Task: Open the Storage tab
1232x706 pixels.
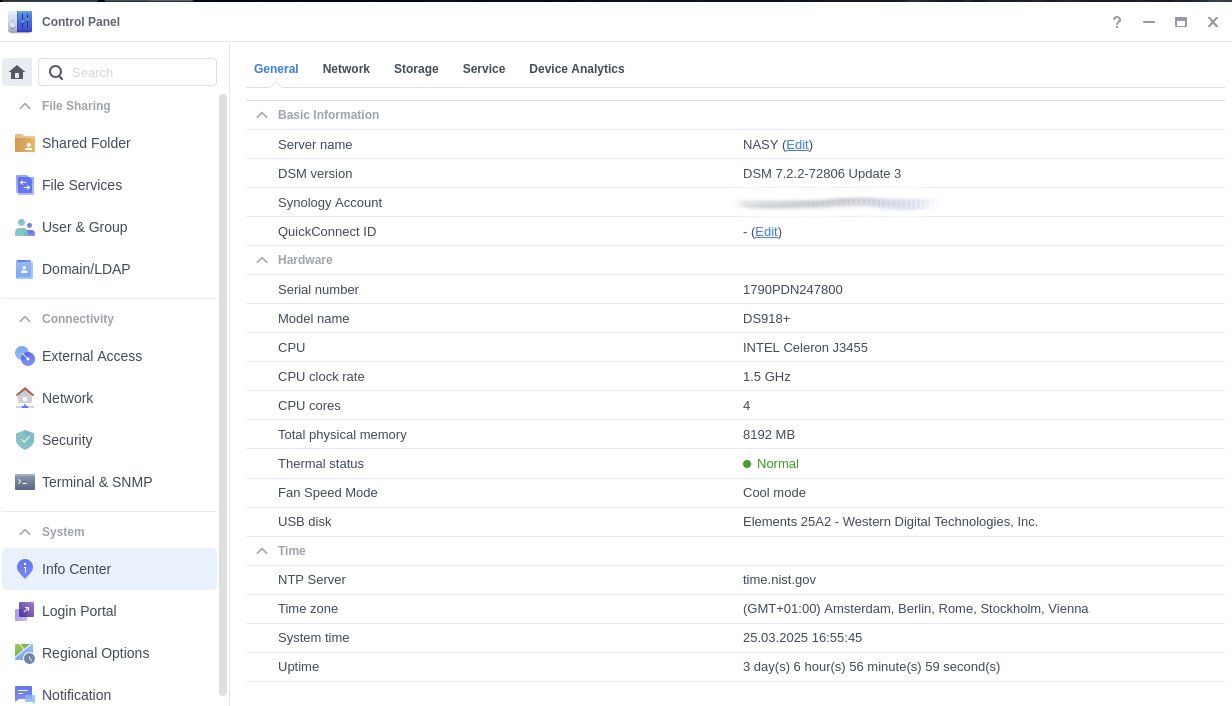Action: click(416, 69)
